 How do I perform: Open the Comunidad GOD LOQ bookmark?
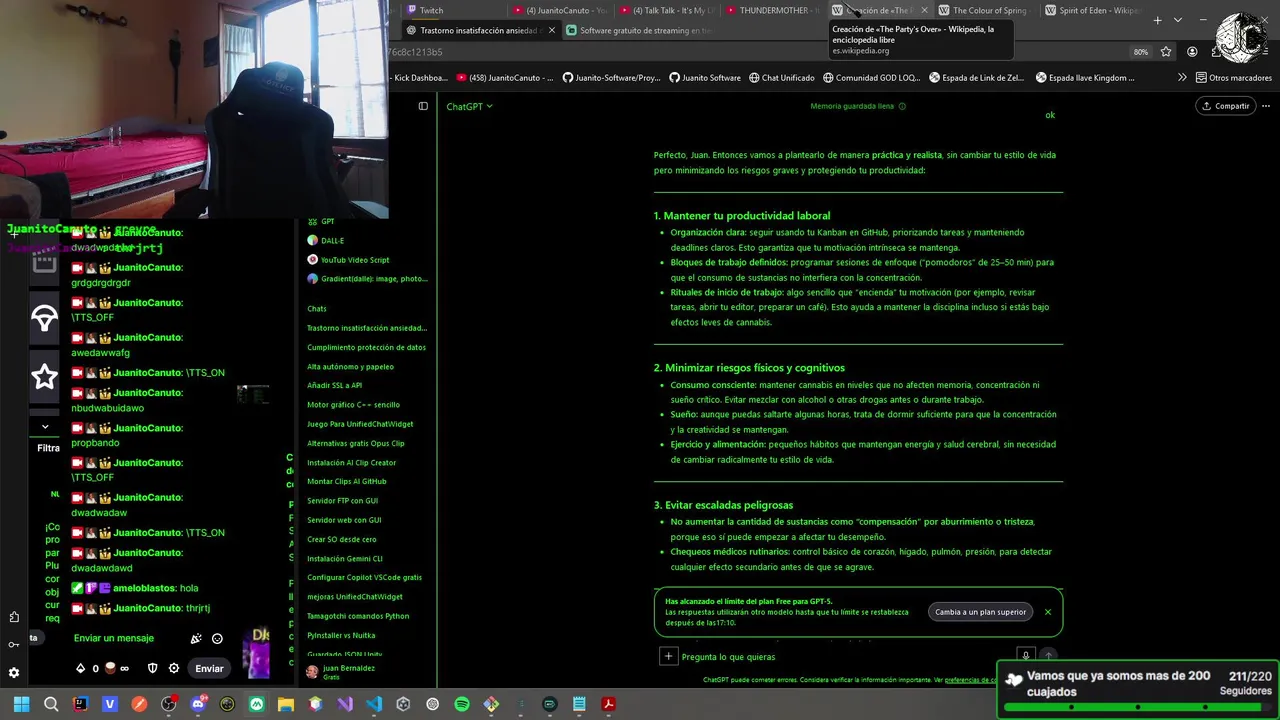point(871,77)
